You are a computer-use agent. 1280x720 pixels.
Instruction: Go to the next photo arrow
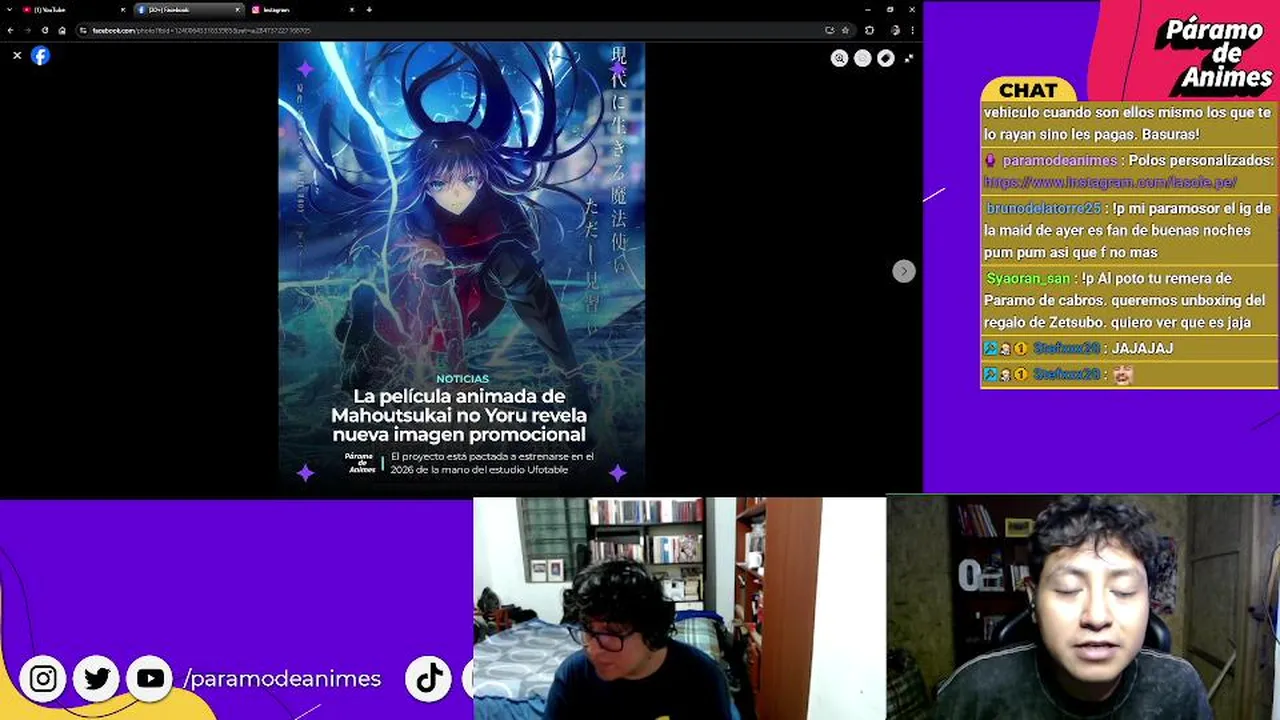click(x=903, y=271)
